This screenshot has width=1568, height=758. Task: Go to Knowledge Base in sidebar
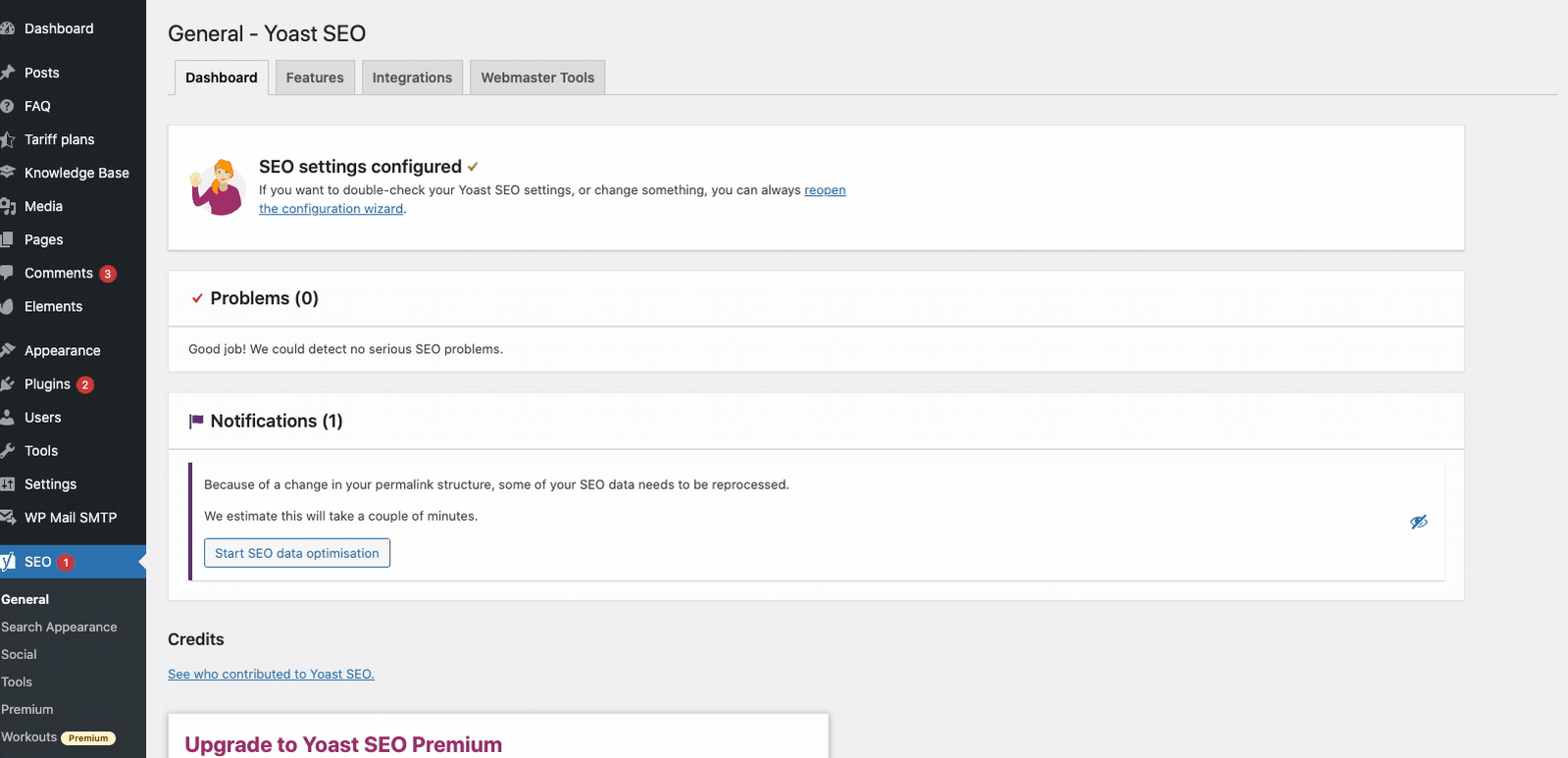point(76,173)
